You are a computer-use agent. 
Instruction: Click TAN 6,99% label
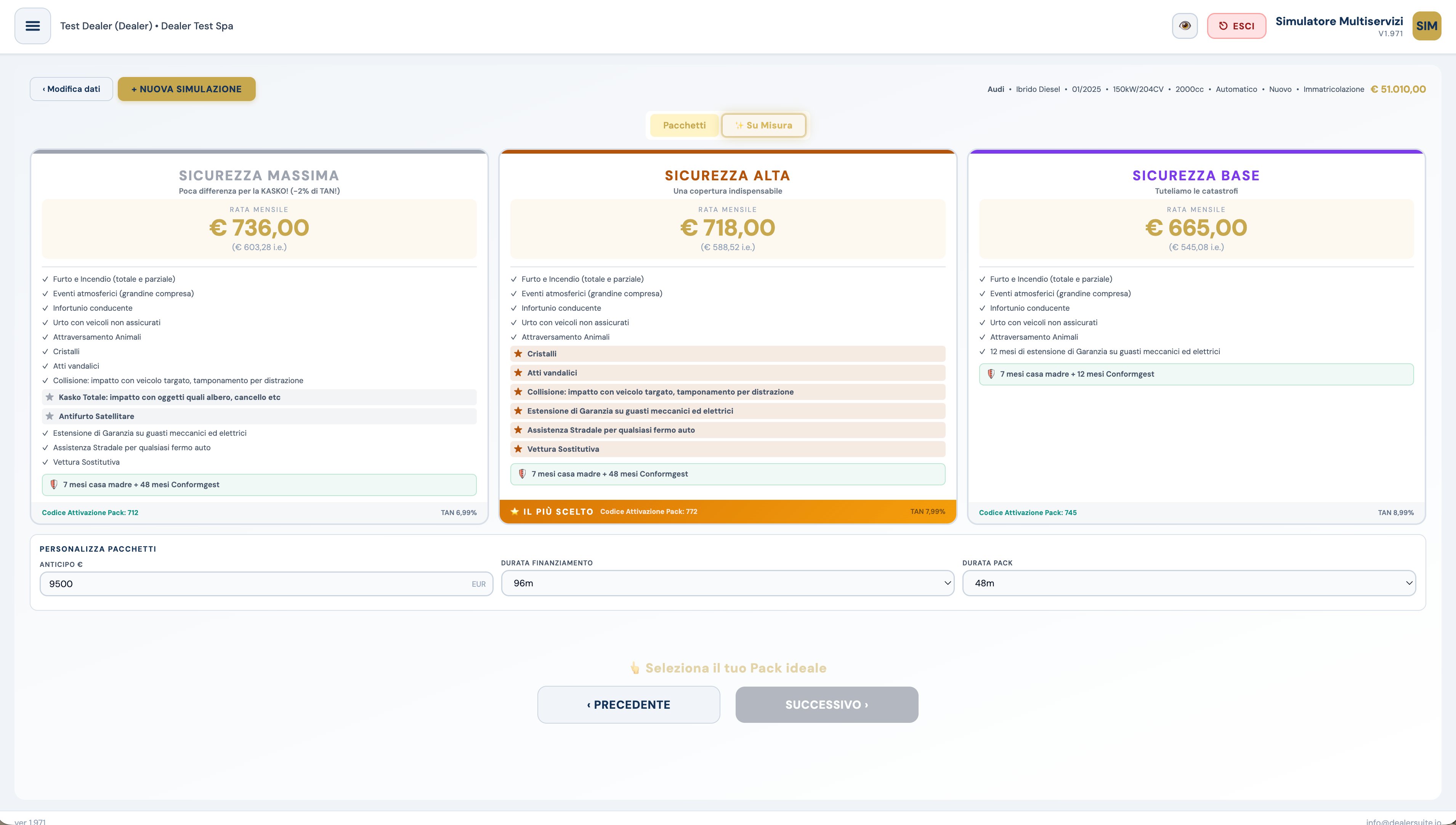pos(459,513)
